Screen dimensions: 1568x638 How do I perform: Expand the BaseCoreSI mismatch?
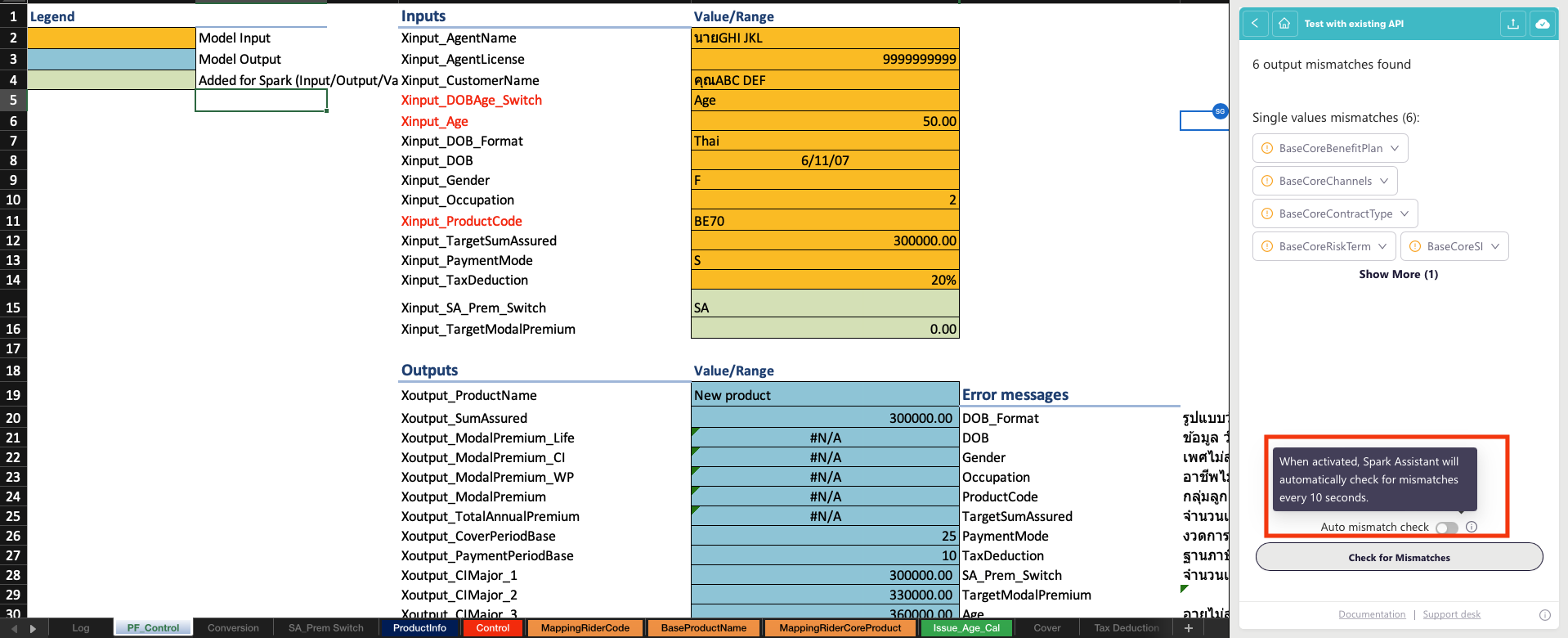click(x=1454, y=246)
